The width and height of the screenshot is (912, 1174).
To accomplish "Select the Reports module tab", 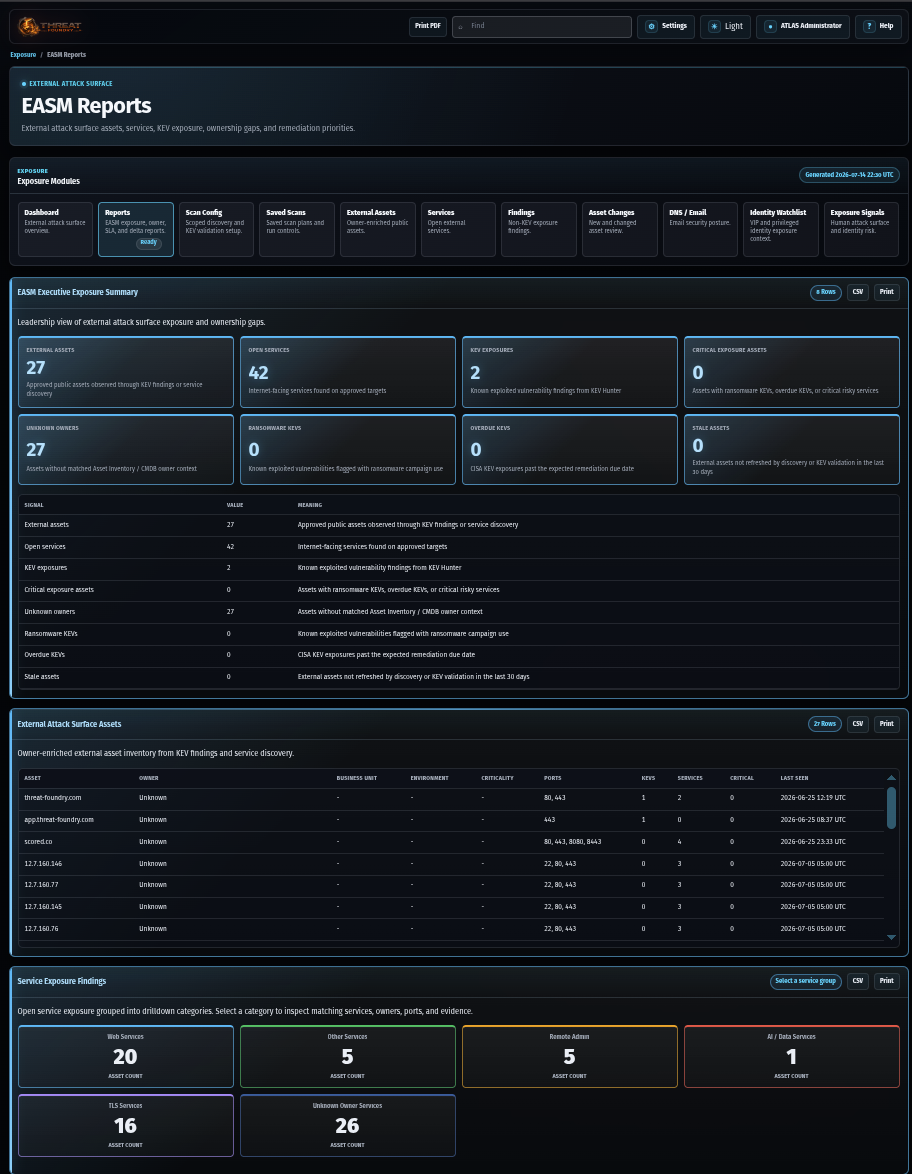I will (x=136, y=229).
